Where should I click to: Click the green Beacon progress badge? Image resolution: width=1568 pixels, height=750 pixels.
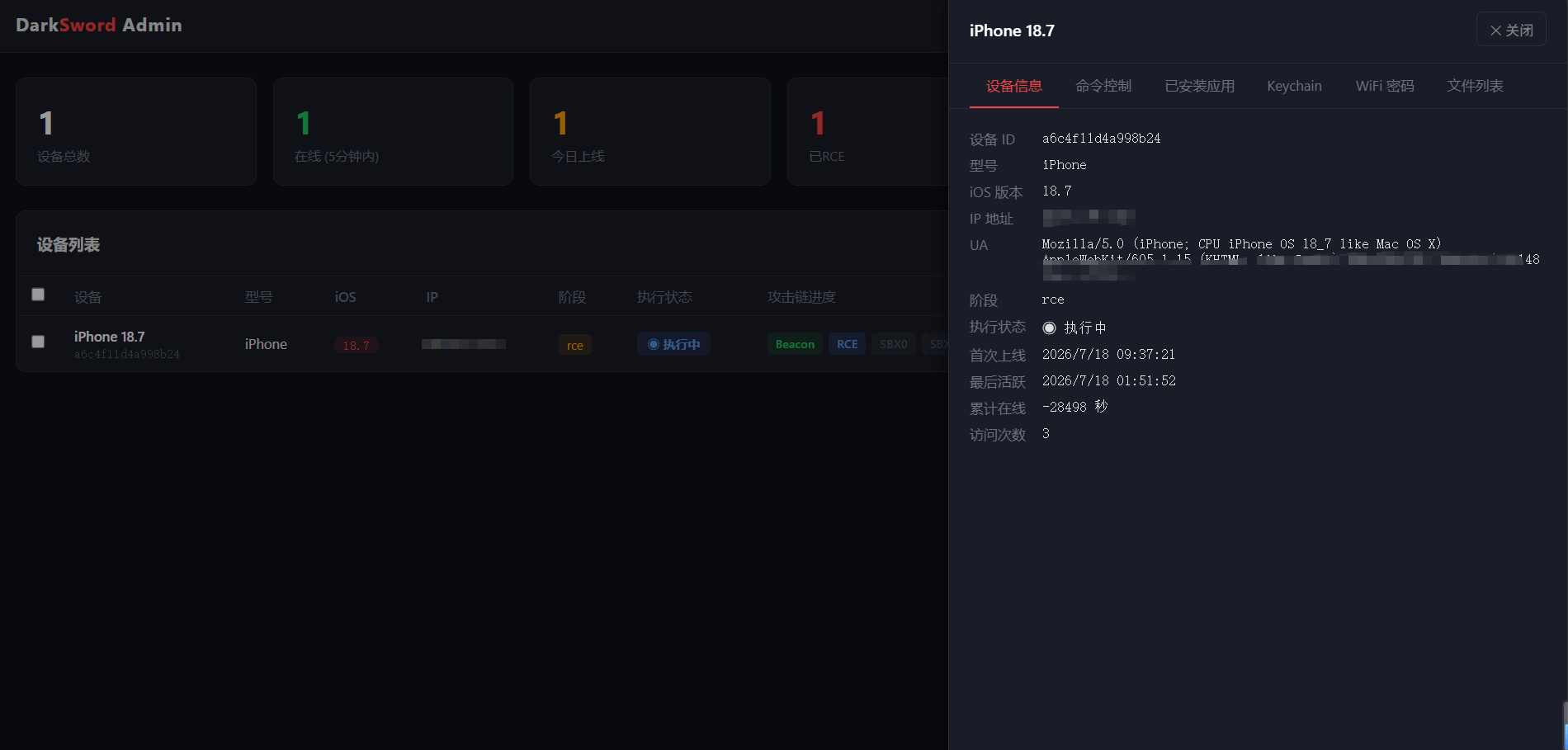pyautogui.click(x=795, y=344)
